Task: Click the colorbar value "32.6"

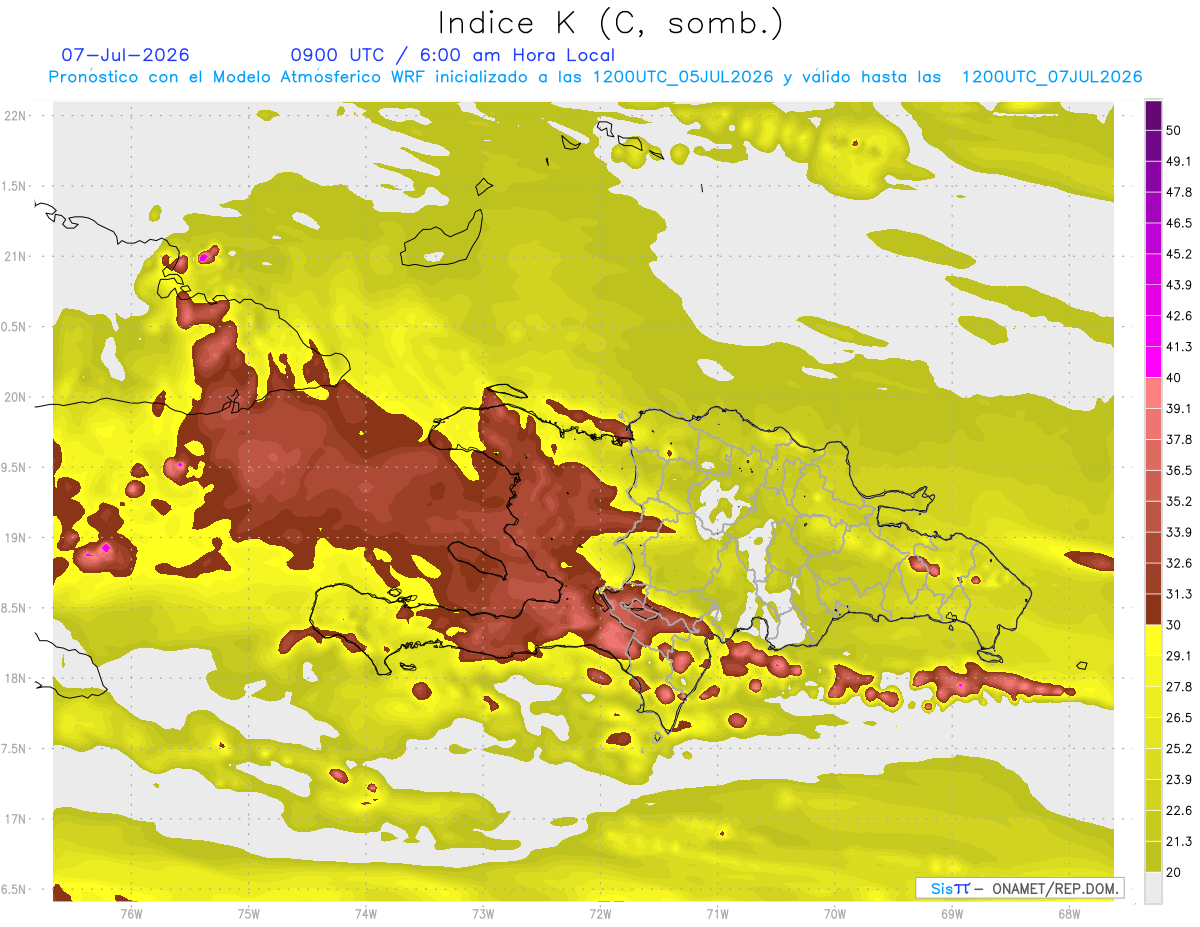Action: [1179, 563]
